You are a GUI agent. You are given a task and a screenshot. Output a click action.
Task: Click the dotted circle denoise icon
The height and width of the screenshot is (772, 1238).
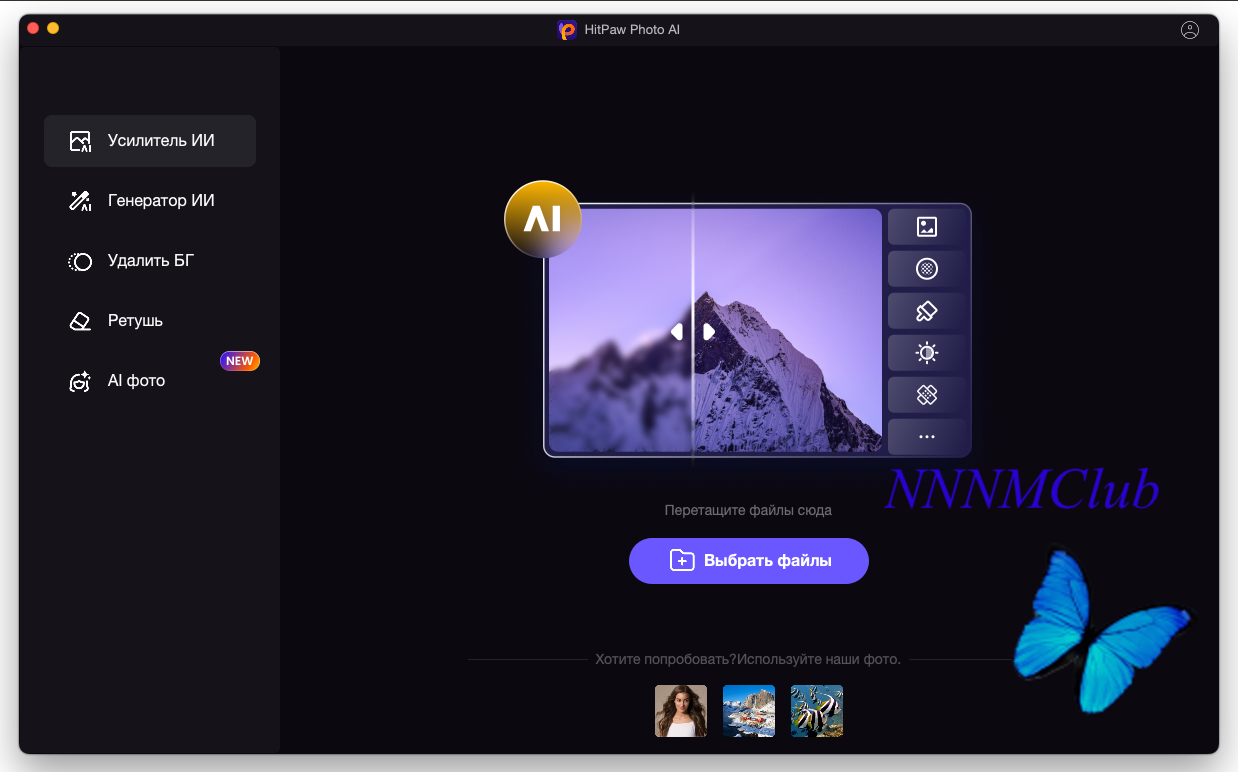click(x=927, y=269)
